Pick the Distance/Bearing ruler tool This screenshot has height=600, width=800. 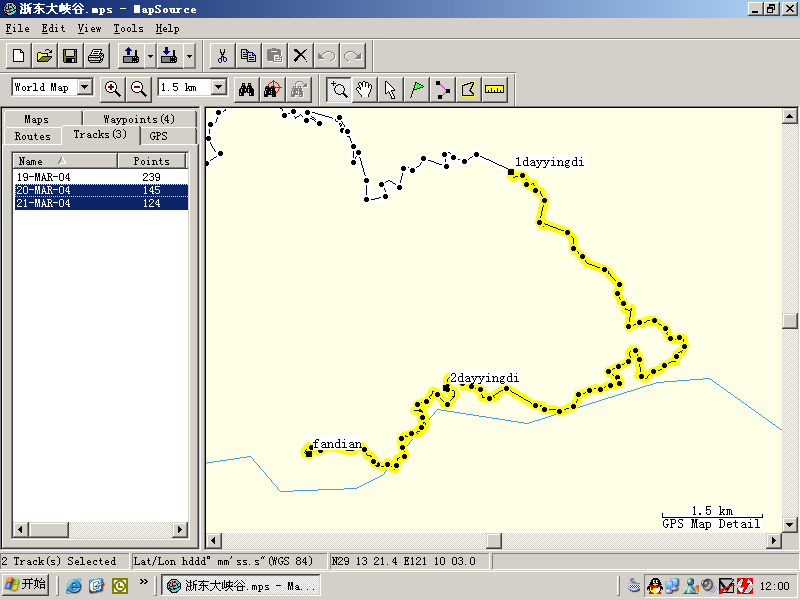[x=495, y=89]
